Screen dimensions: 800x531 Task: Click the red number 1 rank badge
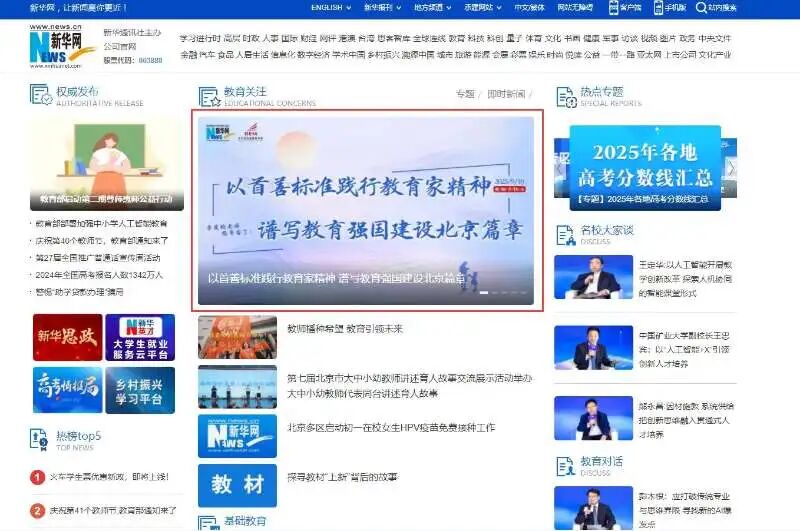point(37,477)
